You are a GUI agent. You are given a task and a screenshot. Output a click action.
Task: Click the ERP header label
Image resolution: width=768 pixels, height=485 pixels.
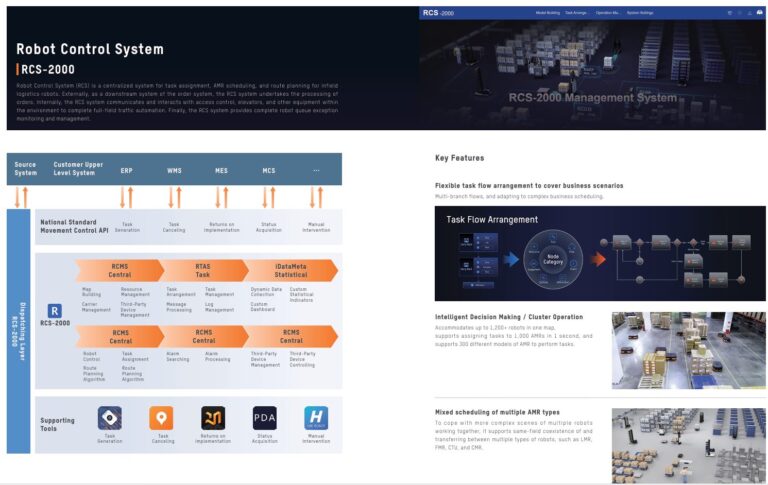click(x=126, y=170)
